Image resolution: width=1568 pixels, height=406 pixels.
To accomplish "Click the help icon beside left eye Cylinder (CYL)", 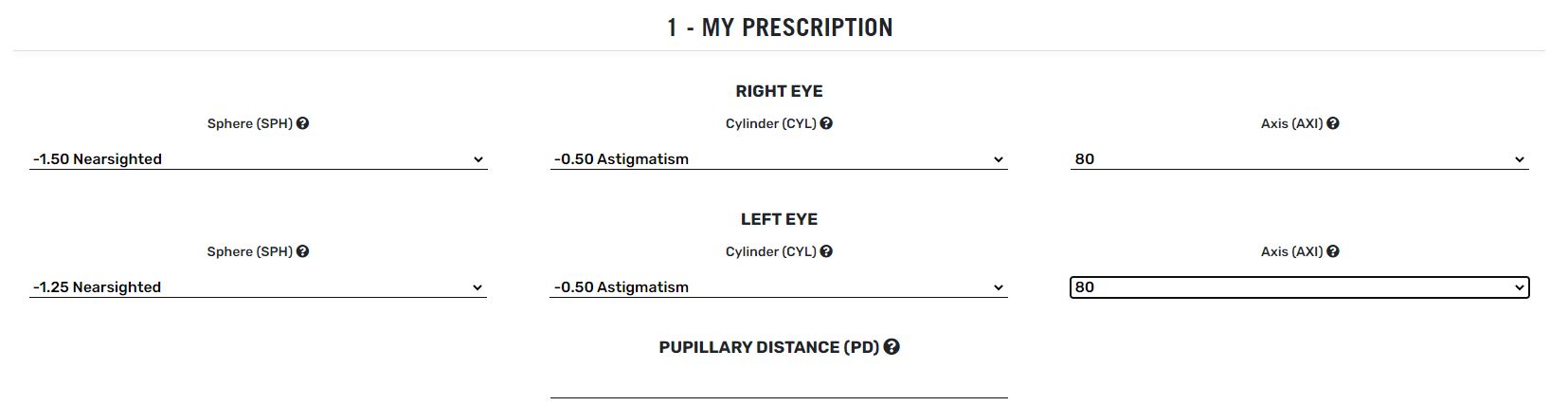I will [826, 251].
